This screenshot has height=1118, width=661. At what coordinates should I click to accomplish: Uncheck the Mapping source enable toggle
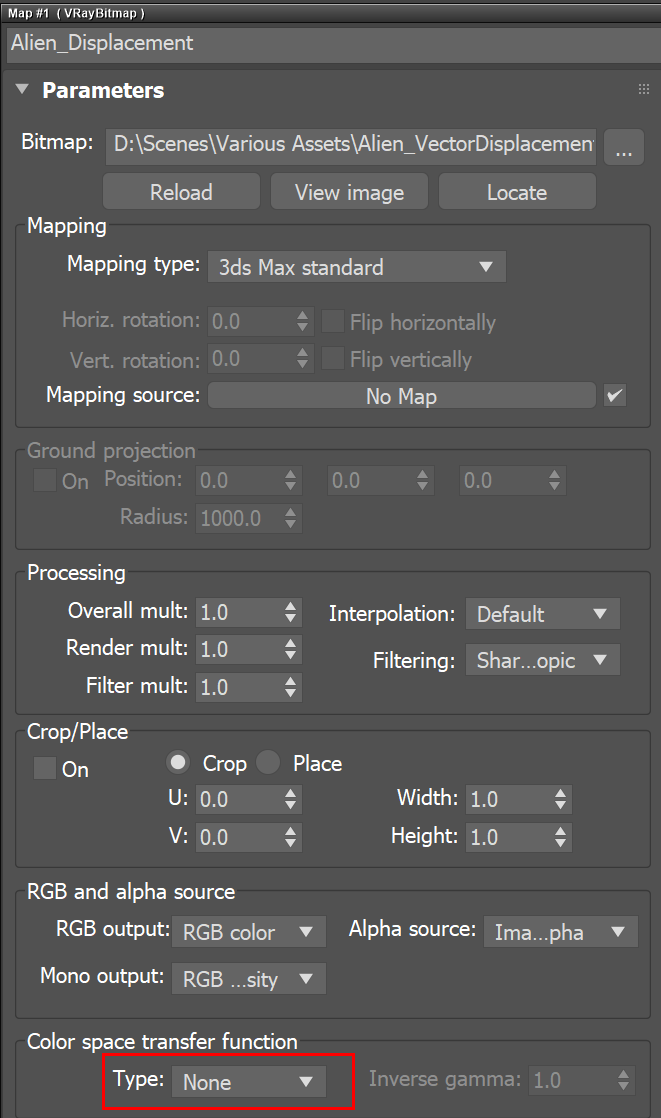pos(615,395)
